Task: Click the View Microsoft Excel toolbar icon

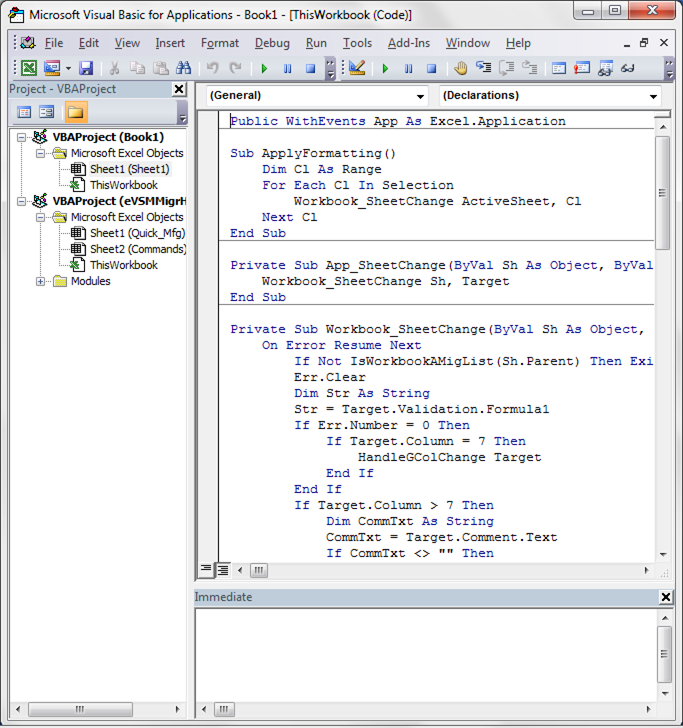Action: (x=29, y=68)
